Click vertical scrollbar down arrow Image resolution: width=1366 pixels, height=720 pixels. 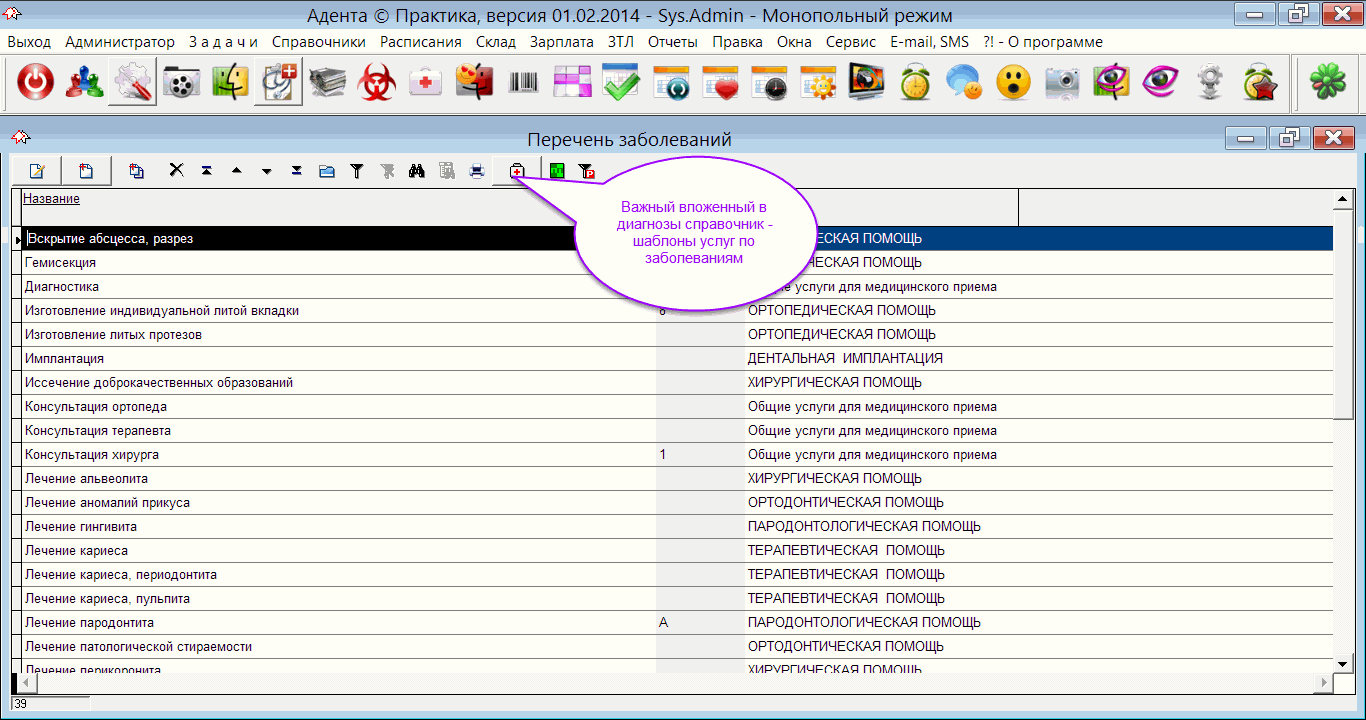point(1343,664)
